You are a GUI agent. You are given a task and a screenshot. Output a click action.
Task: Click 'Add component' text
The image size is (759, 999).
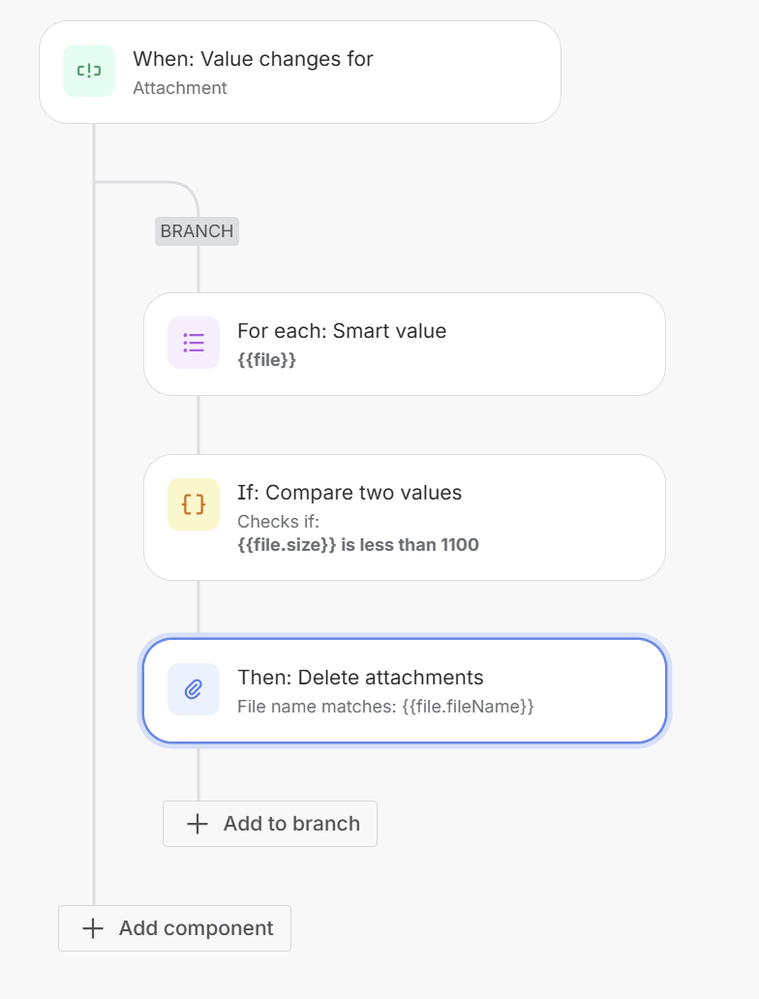click(196, 928)
